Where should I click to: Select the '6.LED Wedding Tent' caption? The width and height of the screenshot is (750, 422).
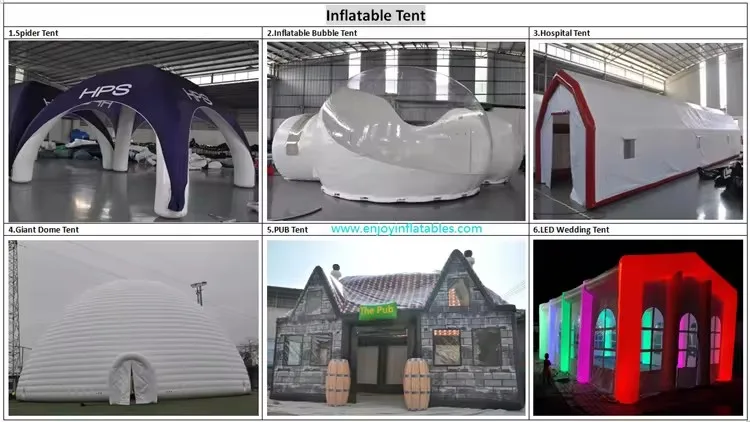pyautogui.click(x=571, y=230)
